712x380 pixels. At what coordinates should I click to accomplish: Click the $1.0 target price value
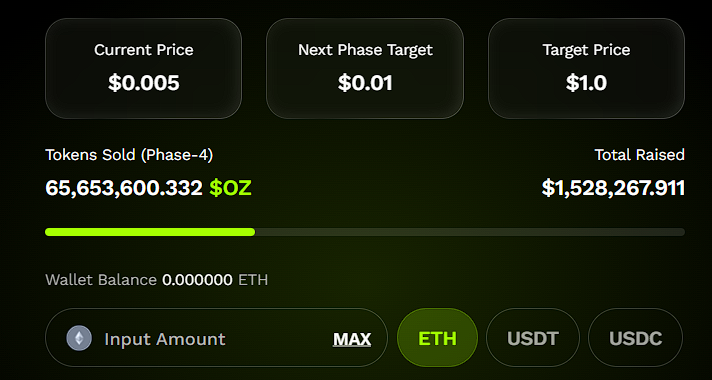tap(586, 83)
